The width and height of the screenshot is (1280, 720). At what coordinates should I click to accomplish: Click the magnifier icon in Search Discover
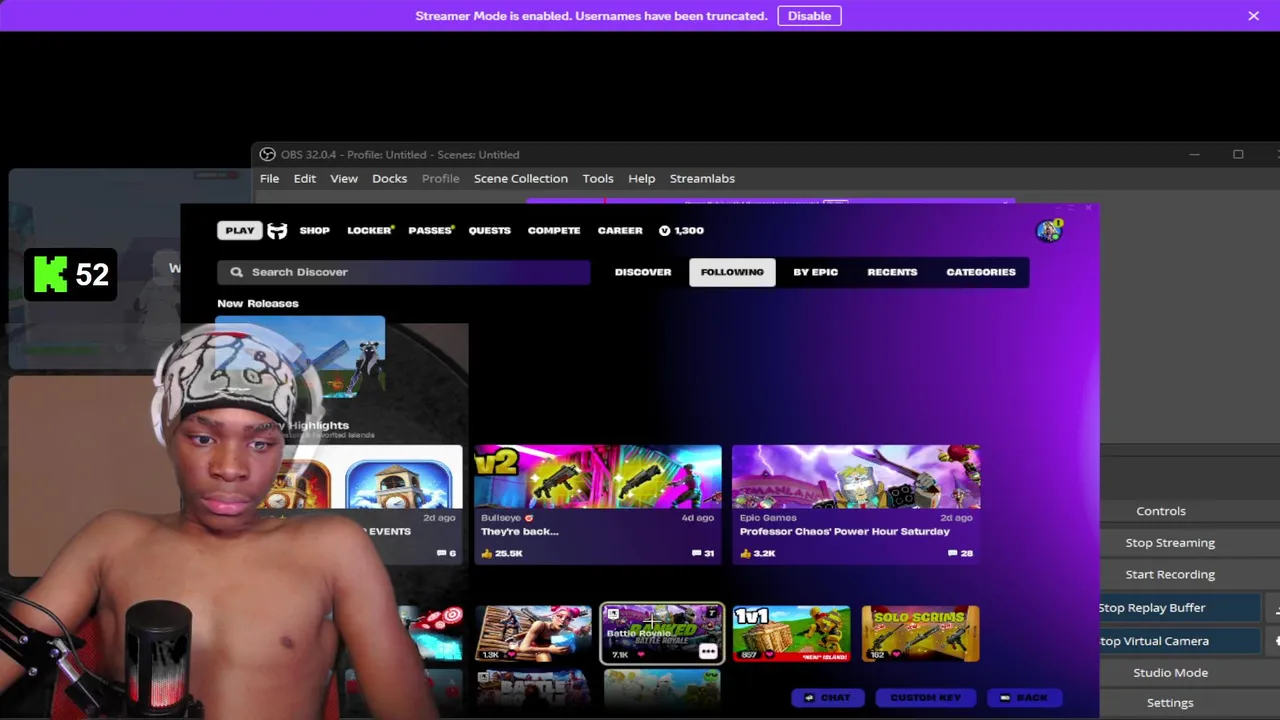(x=237, y=272)
